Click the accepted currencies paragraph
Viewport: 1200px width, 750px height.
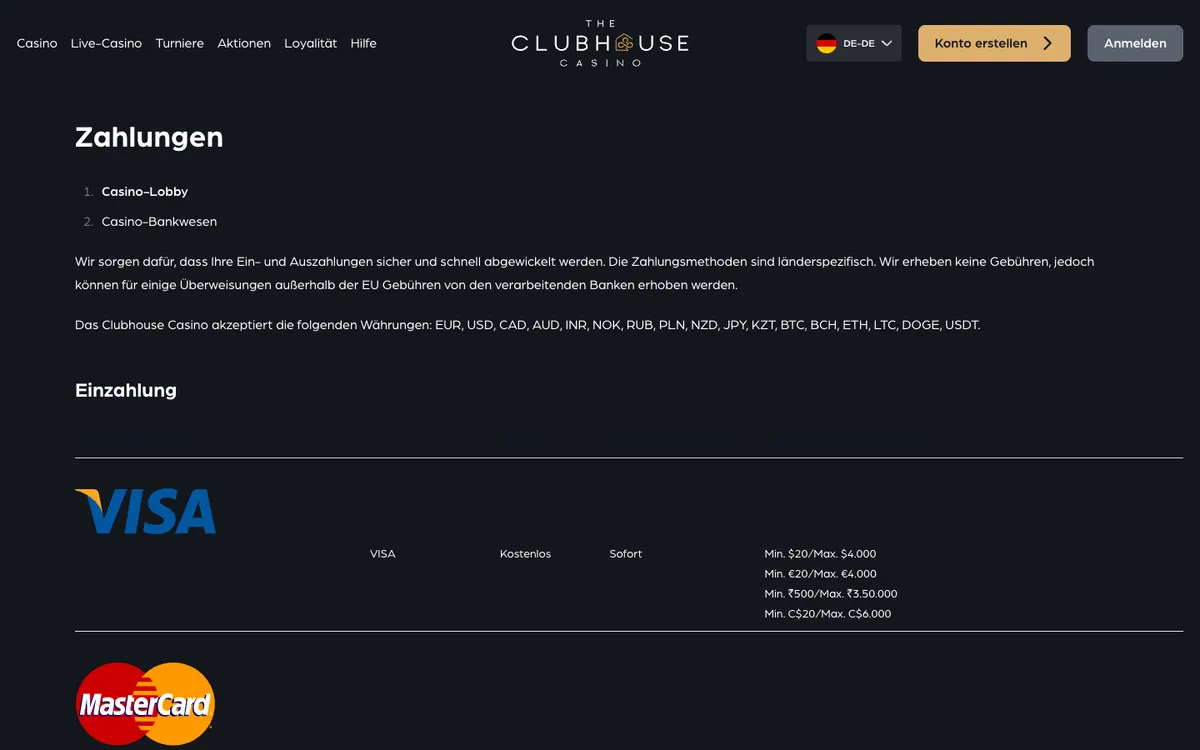[528, 325]
